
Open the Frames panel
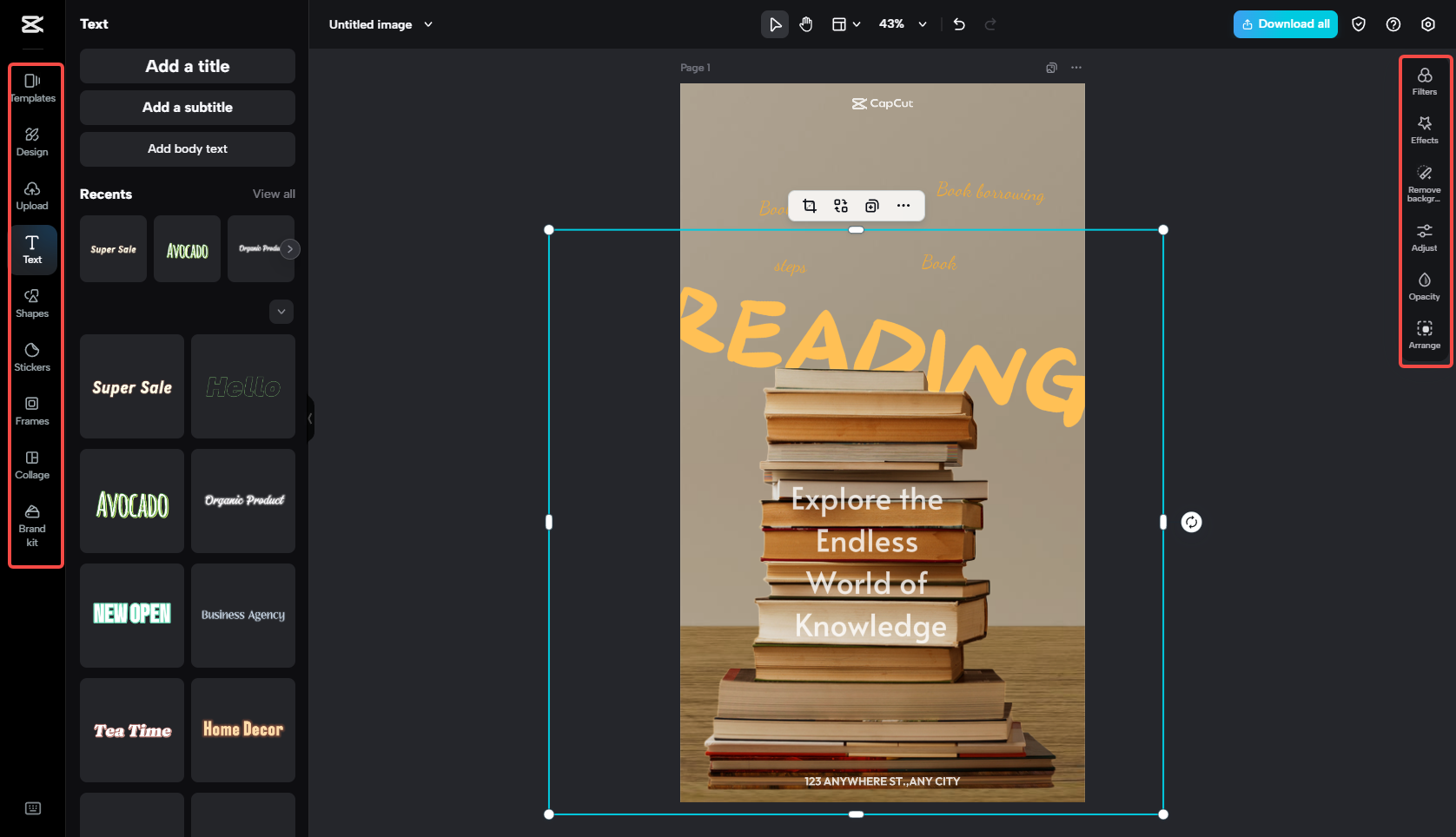pyautogui.click(x=32, y=412)
